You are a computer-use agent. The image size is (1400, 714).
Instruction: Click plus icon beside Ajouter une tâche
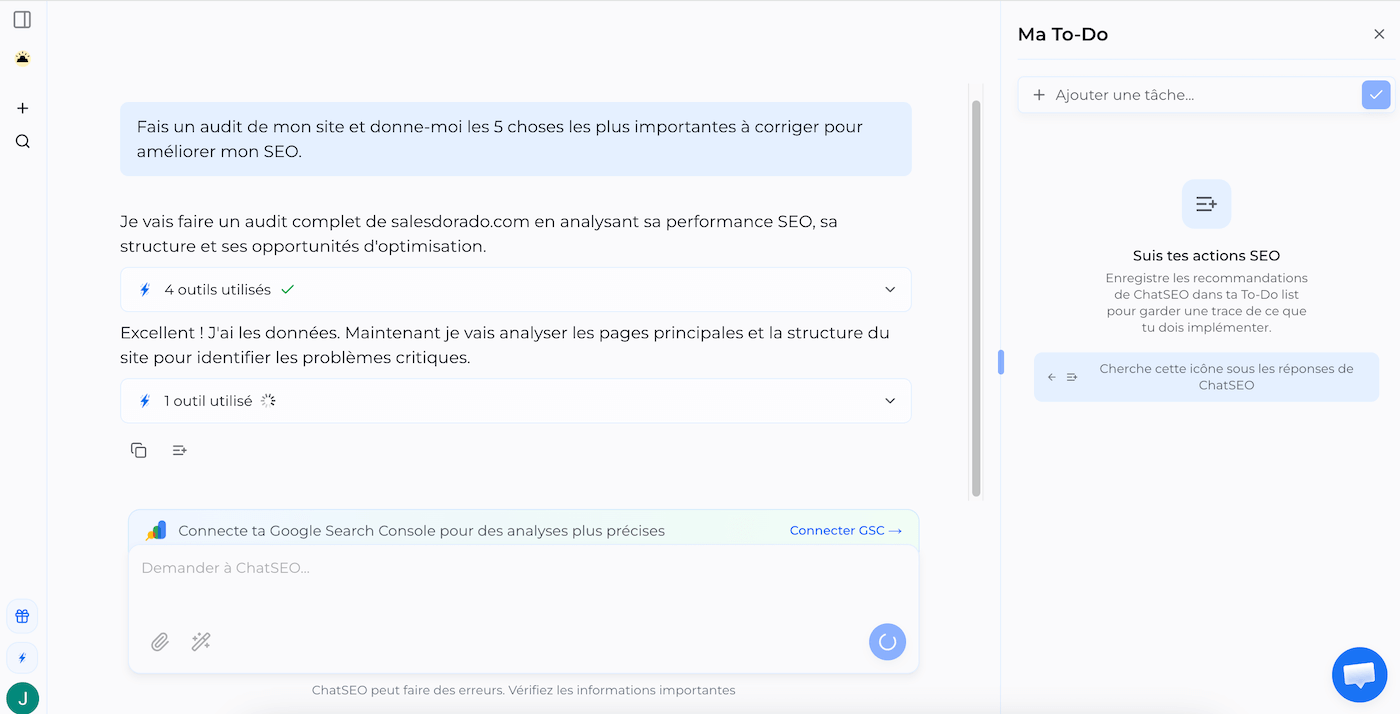coord(1039,95)
